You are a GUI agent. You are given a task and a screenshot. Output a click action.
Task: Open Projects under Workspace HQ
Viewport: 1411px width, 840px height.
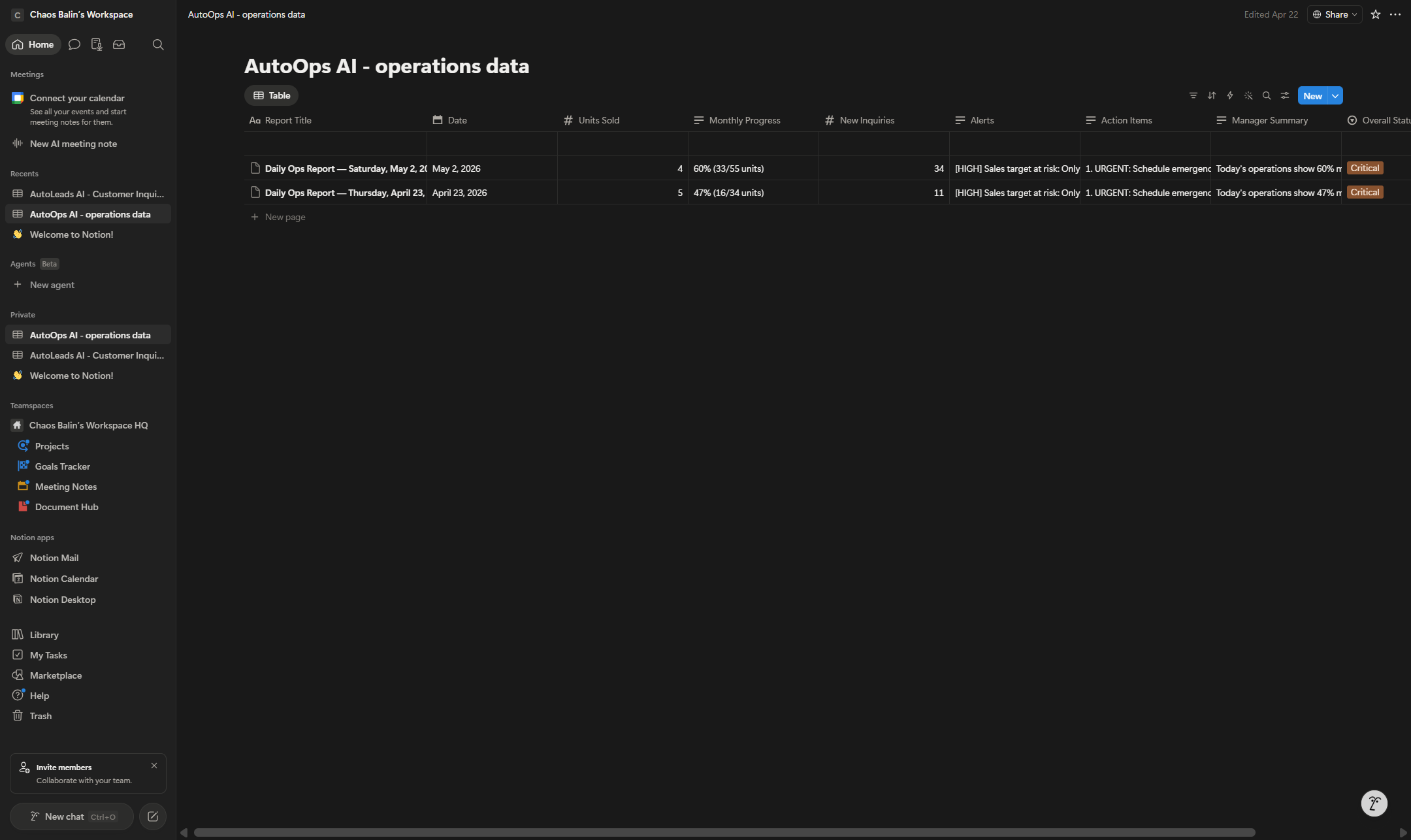coord(88,446)
